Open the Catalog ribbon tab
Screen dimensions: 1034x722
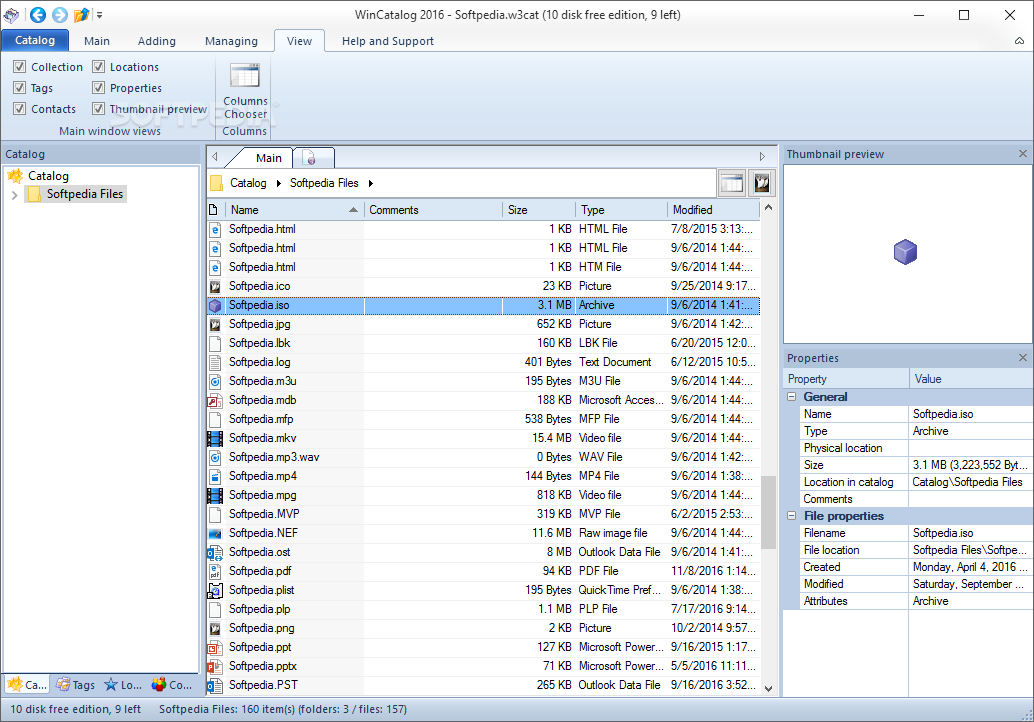35,40
